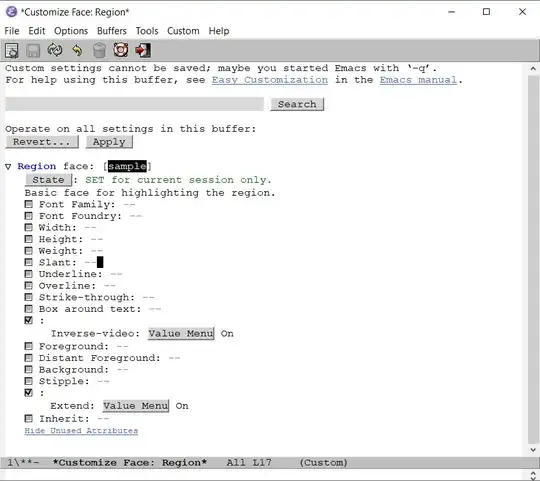The height and width of the screenshot is (481, 540).
Task: Click the Hide Unused Attributes link
Action: pyautogui.click(x=81, y=431)
